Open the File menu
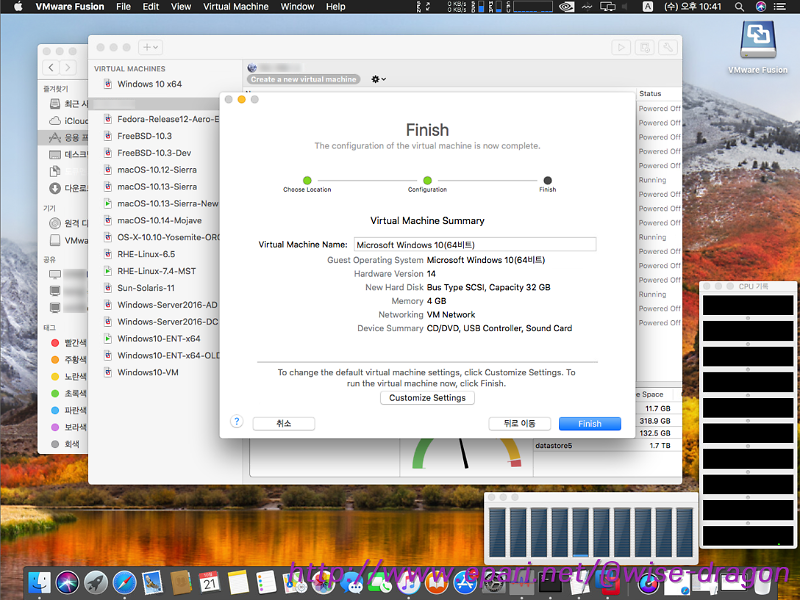The height and width of the screenshot is (600, 800). click(123, 7)
